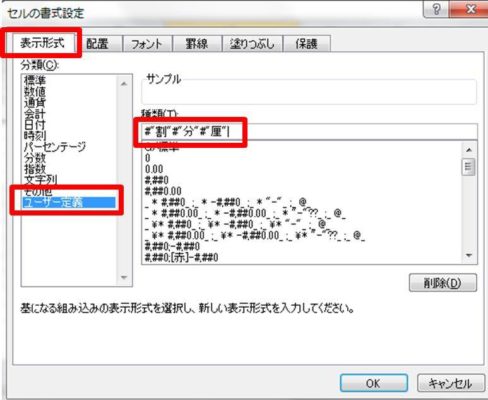Switch to the 配置 tab
The image size is (488, 400).
[x=97, y=44]
